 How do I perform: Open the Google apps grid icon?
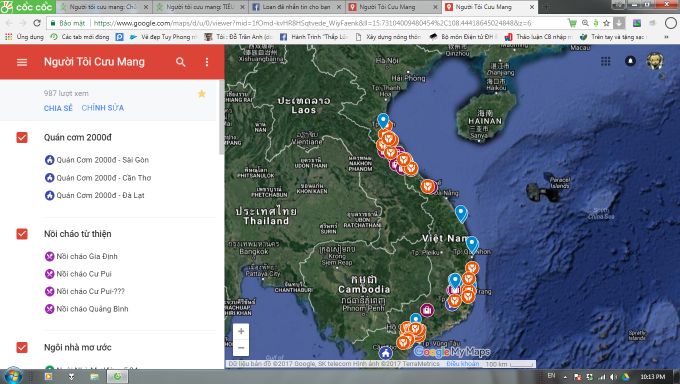click(x=605, y=61)
